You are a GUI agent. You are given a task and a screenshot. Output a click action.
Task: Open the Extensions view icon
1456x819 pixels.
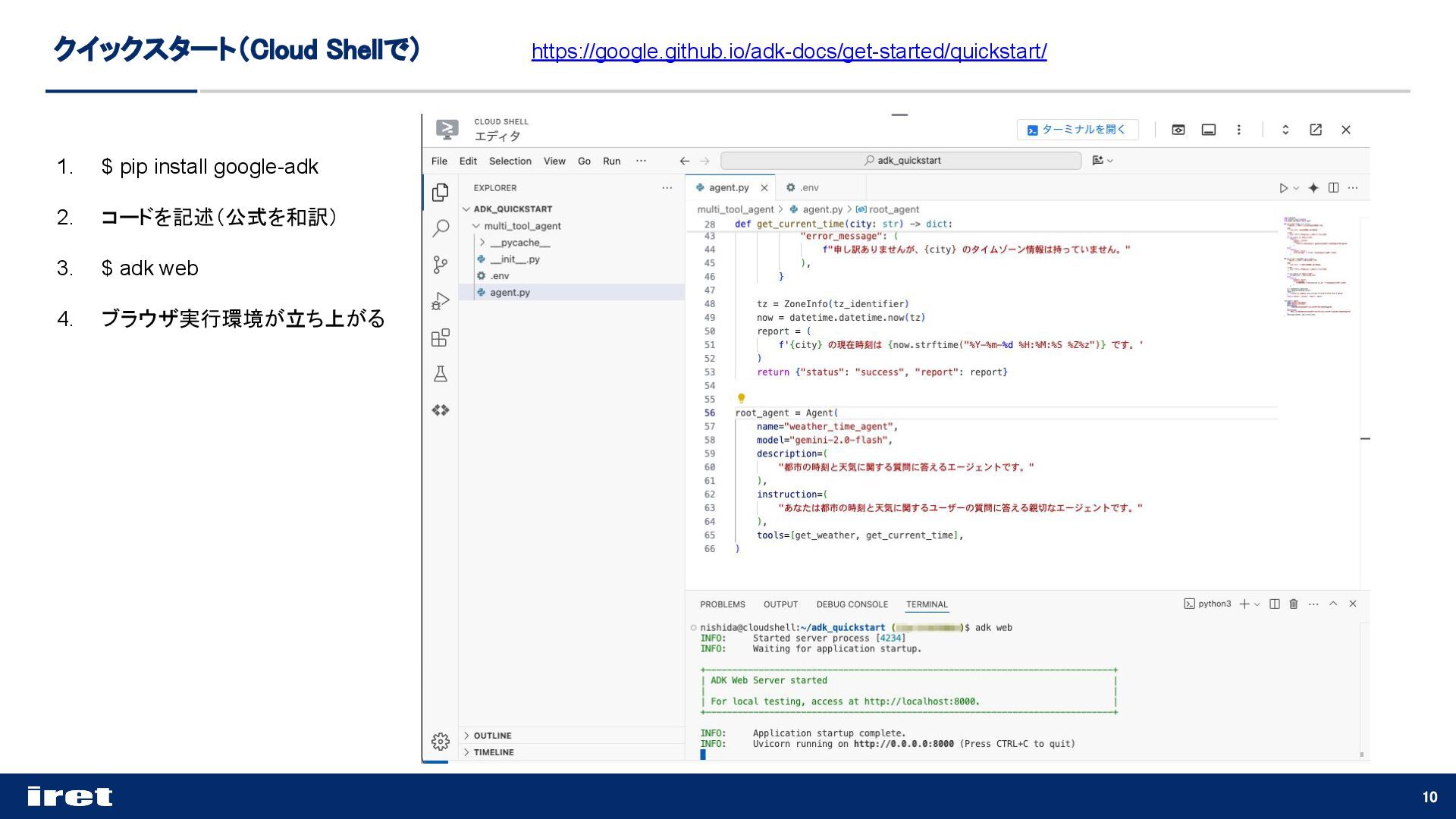click(x=441, y=337)
